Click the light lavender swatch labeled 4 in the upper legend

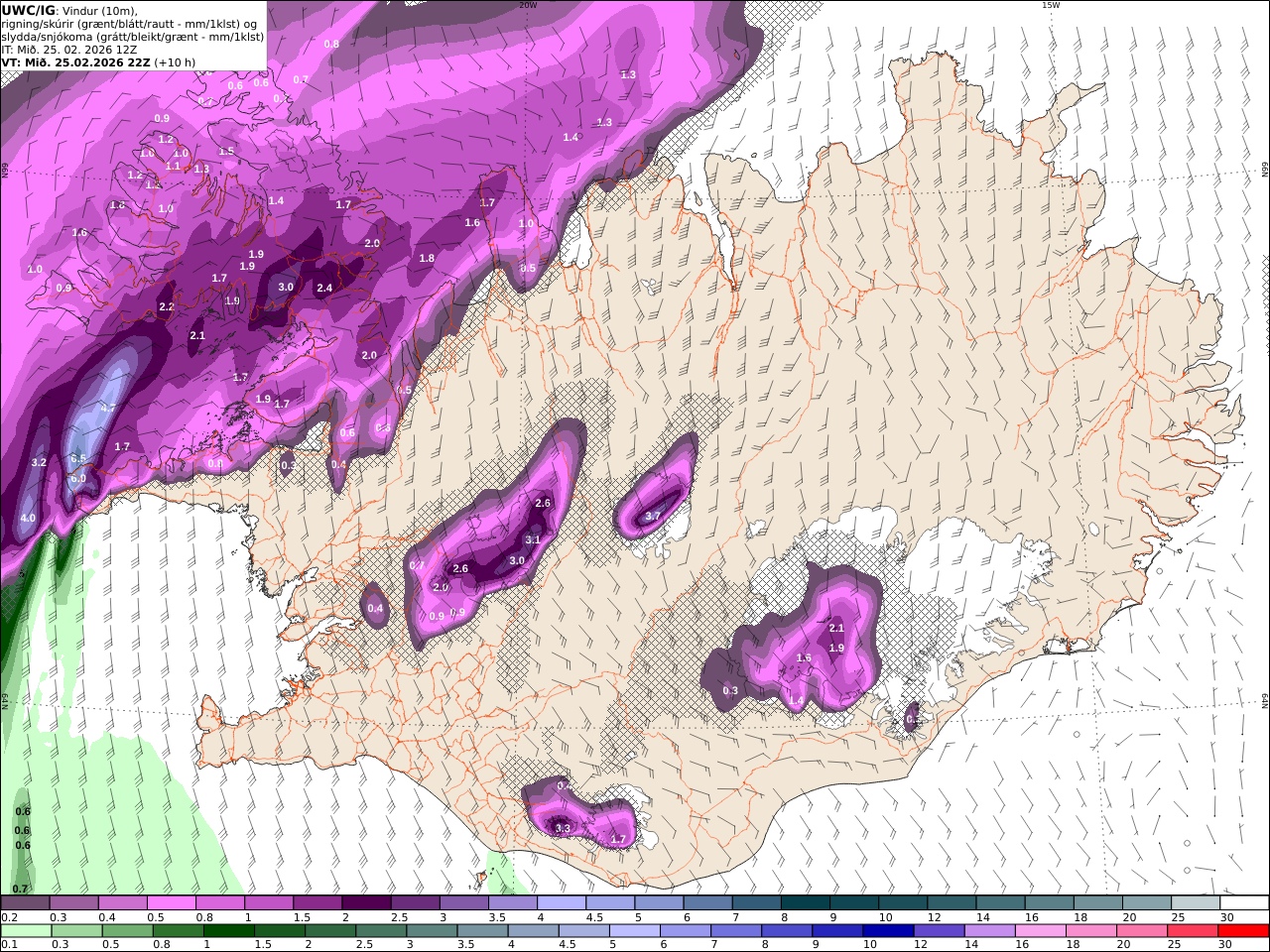pyautogui.click(x=560, y=902)
